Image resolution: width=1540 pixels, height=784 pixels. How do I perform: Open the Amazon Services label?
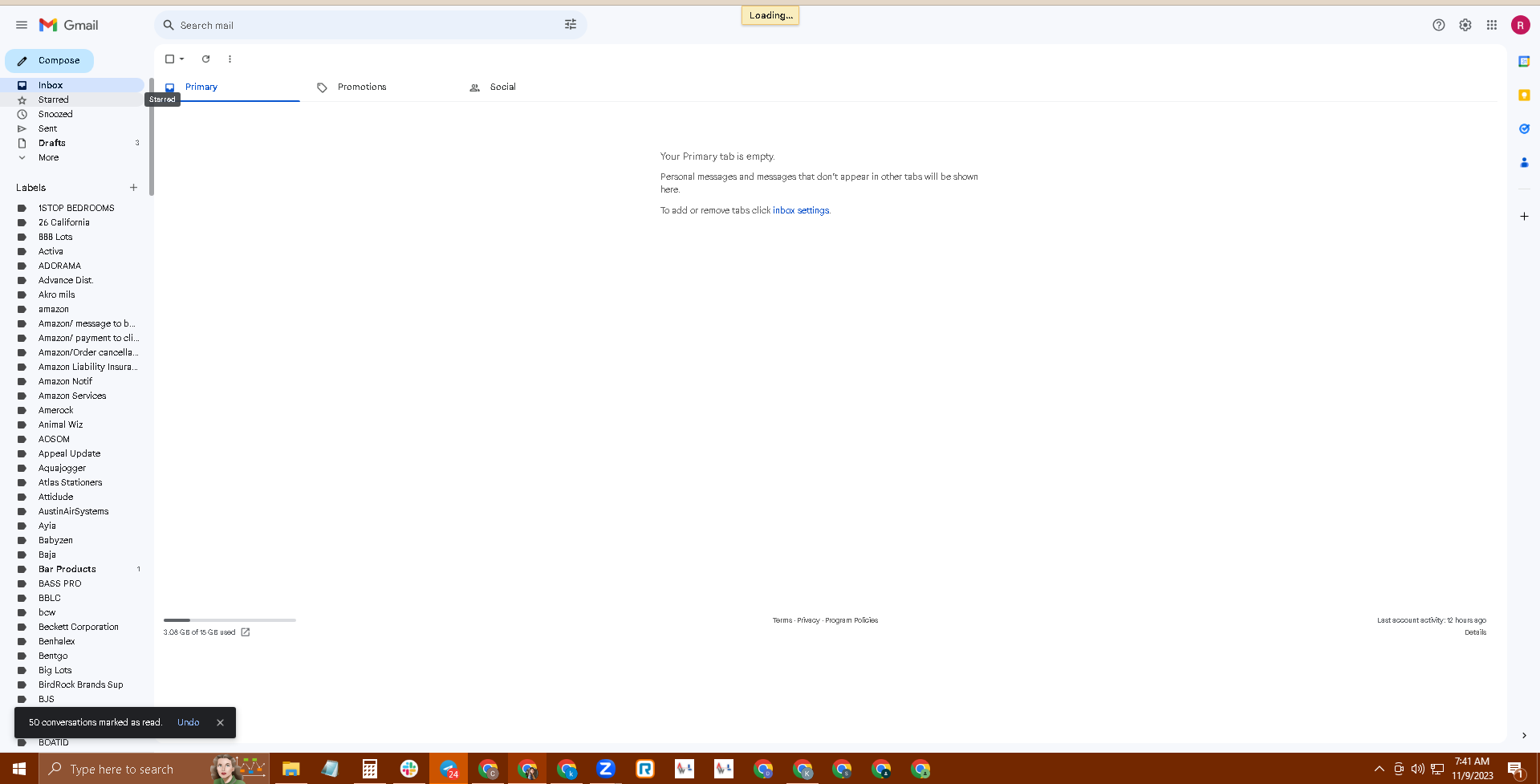pyautogui.click(x=72, y=396)
